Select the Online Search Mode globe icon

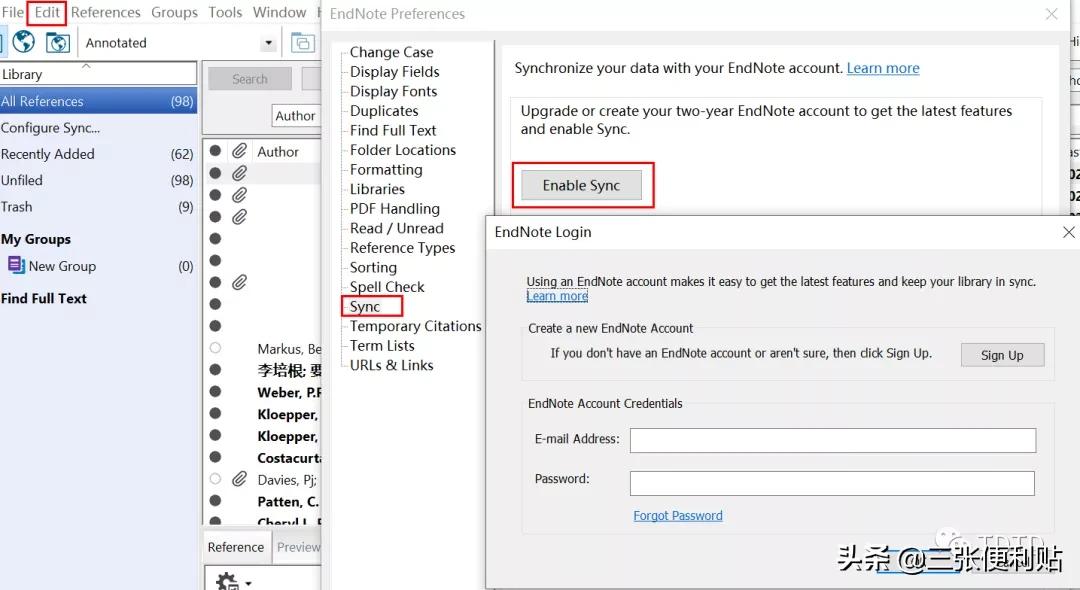pos(23,42)
